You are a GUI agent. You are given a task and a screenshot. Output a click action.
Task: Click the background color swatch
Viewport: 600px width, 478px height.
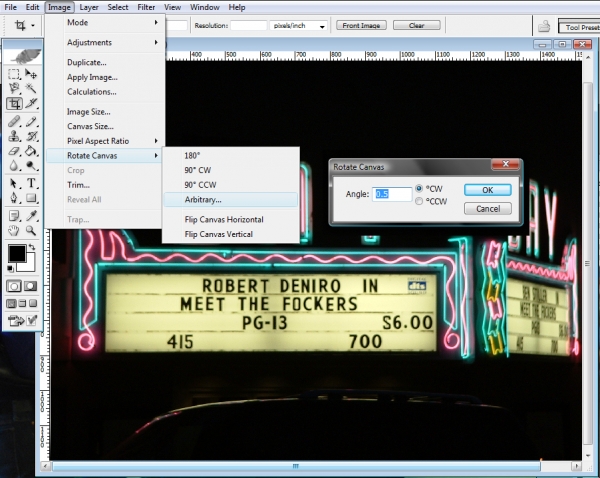click(x=30, y=266)
